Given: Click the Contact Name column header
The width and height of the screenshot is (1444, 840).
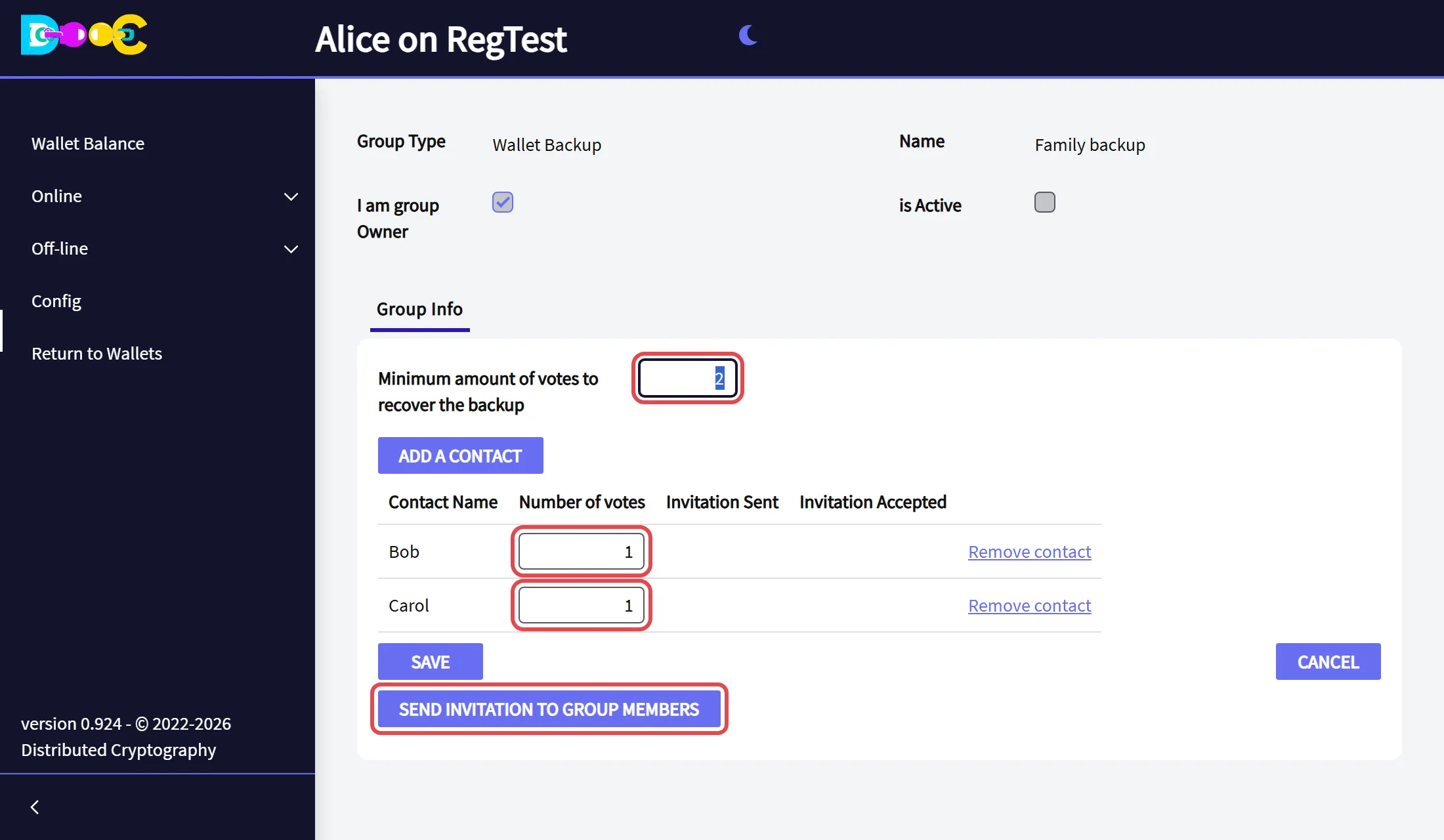Looking at the screenshot, I should point(443,502).
